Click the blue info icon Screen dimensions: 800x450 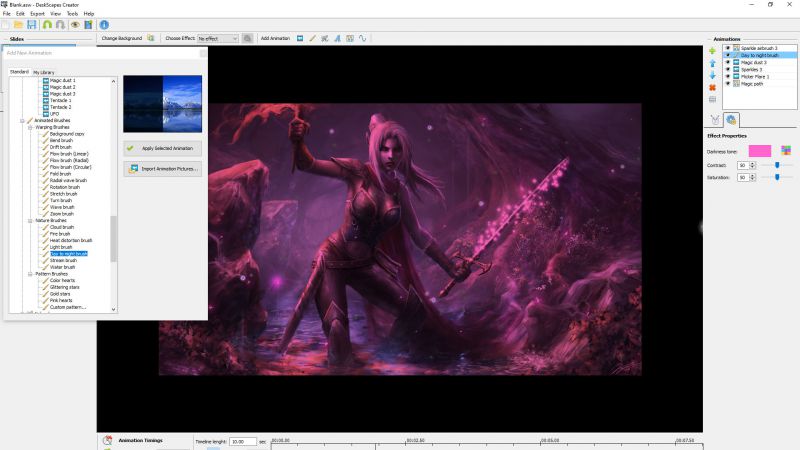point(104,24)
